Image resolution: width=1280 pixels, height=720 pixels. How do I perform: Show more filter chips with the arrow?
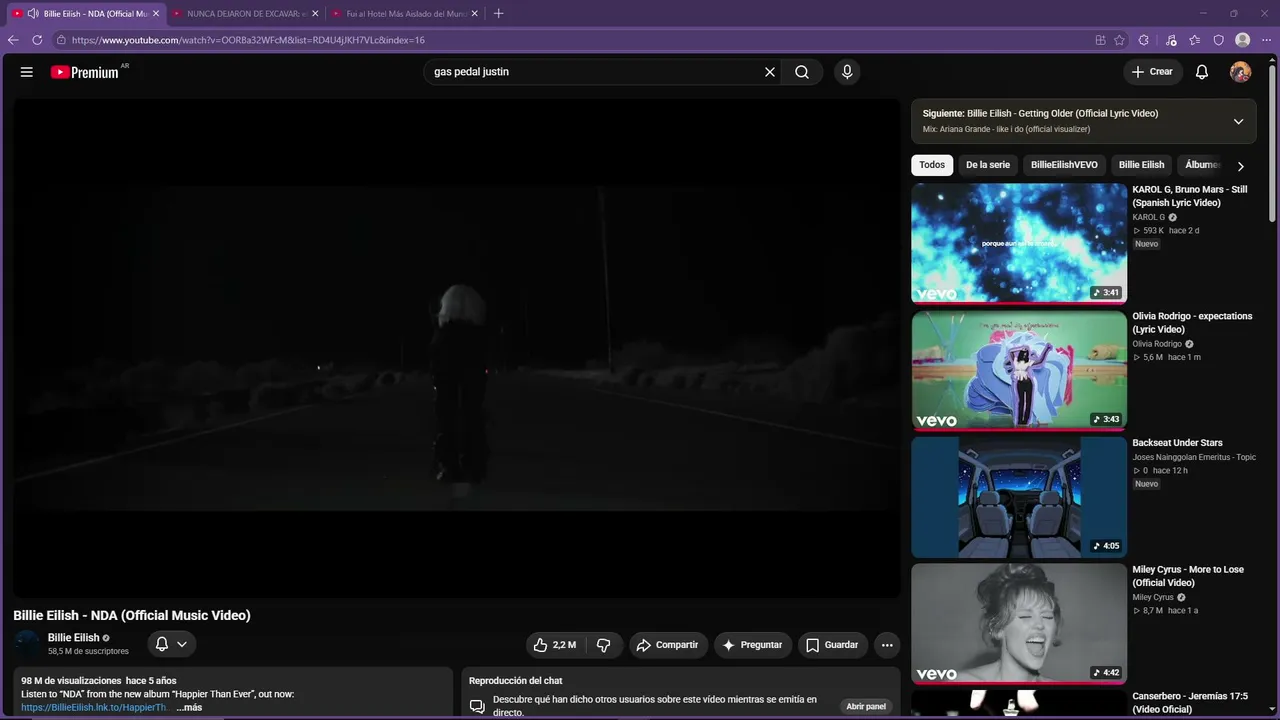click(1240, 166)
